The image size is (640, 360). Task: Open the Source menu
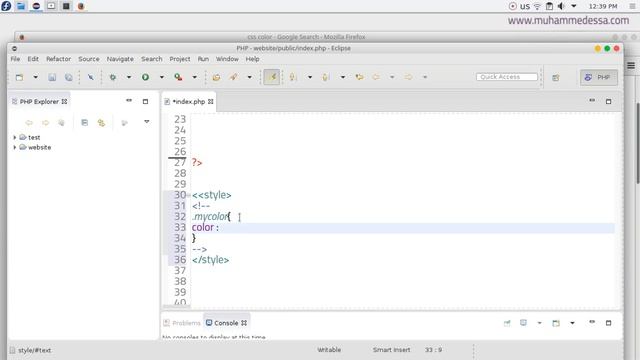tap(89, 59)
